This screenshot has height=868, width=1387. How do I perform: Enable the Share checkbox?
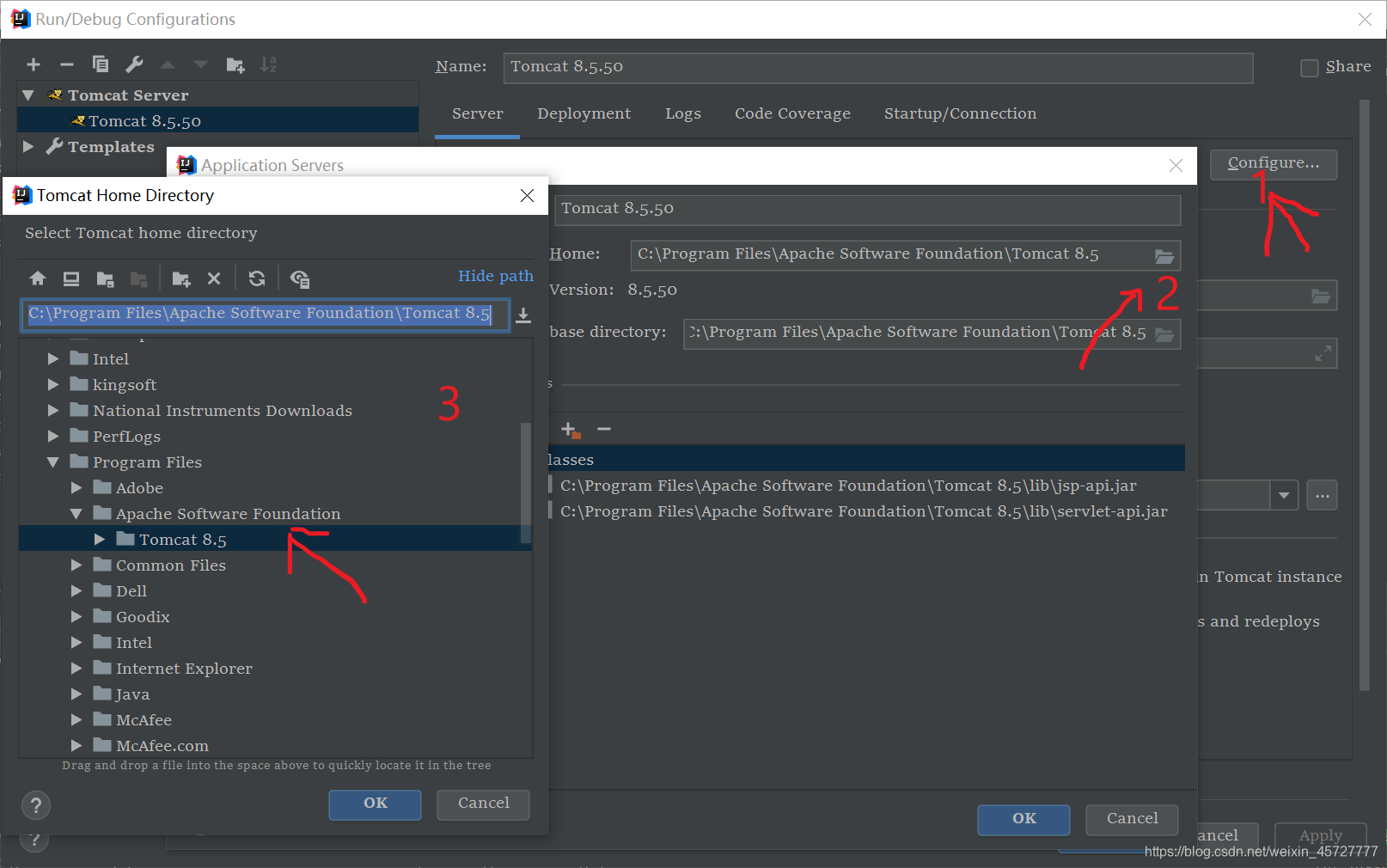click(x=1310, y=67)
